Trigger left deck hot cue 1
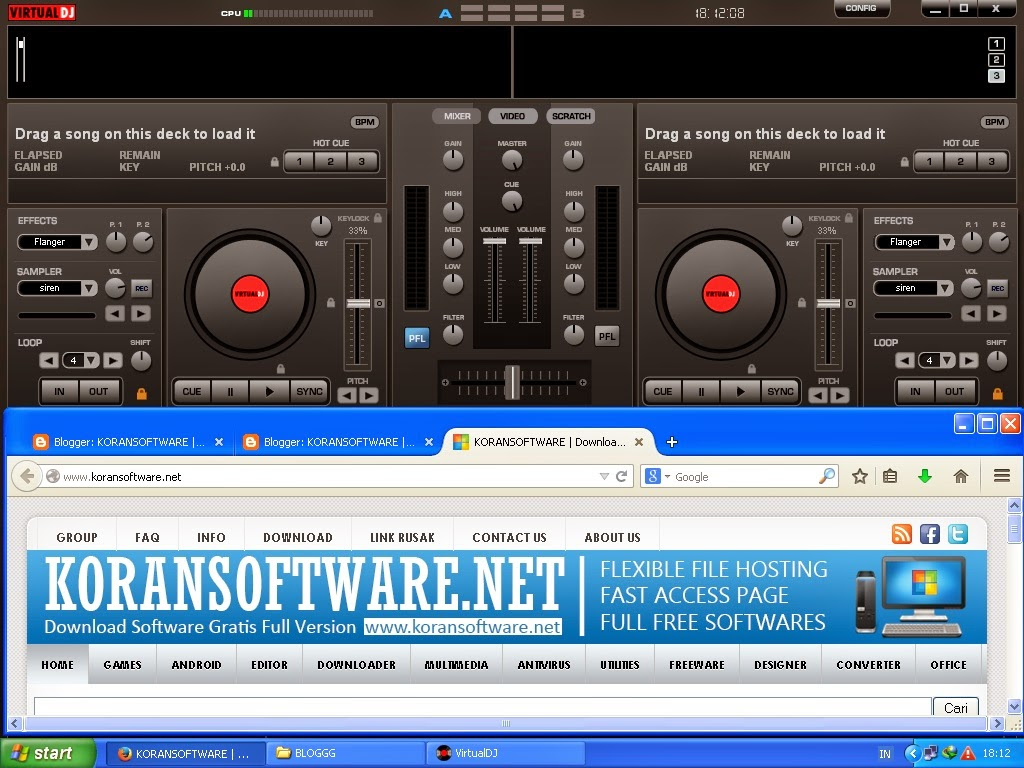This screenshot has width=1024, height=768. (299, 161)
